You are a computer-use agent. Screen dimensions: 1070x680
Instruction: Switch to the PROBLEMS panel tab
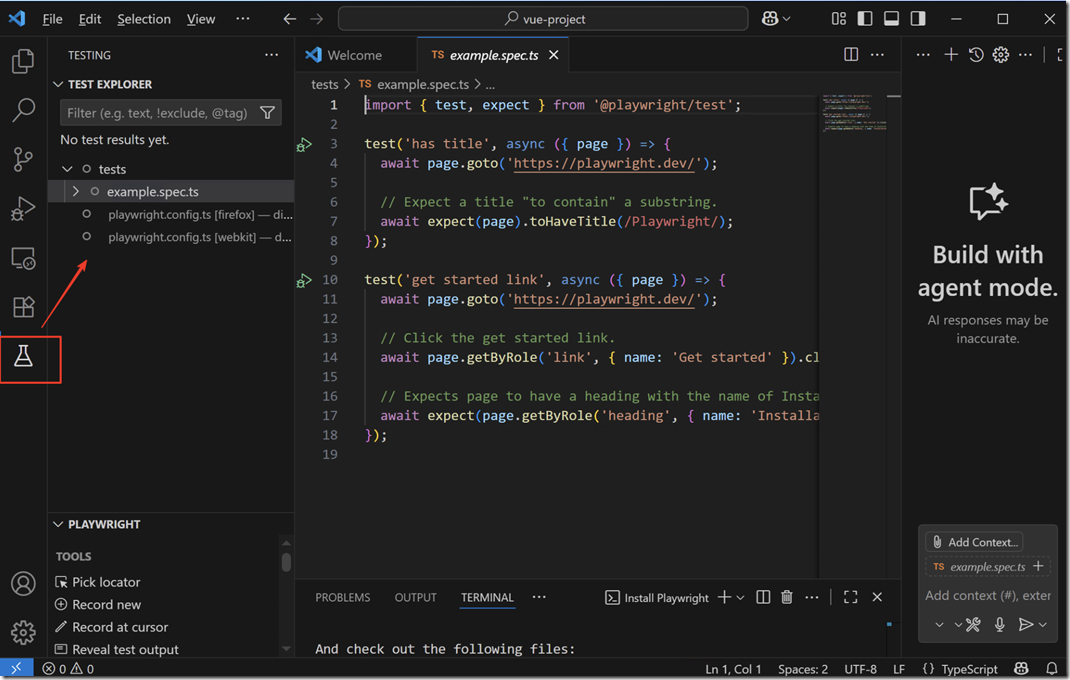click(342, 597)
